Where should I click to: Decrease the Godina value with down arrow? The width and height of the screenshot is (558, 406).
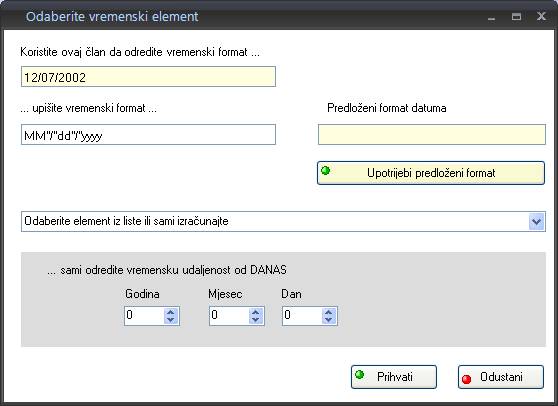coord(171,320)
